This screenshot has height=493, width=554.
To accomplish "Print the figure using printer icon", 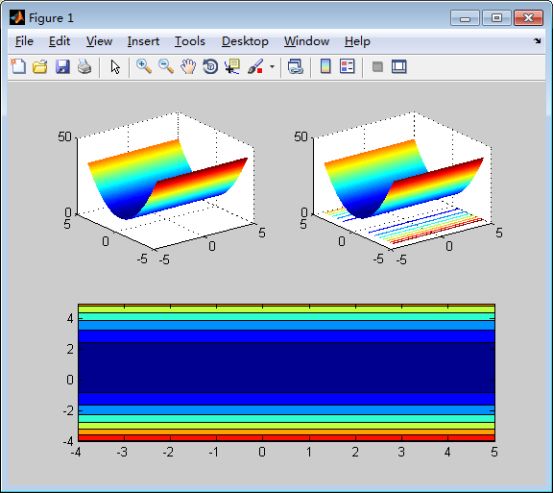I will 85,66.
